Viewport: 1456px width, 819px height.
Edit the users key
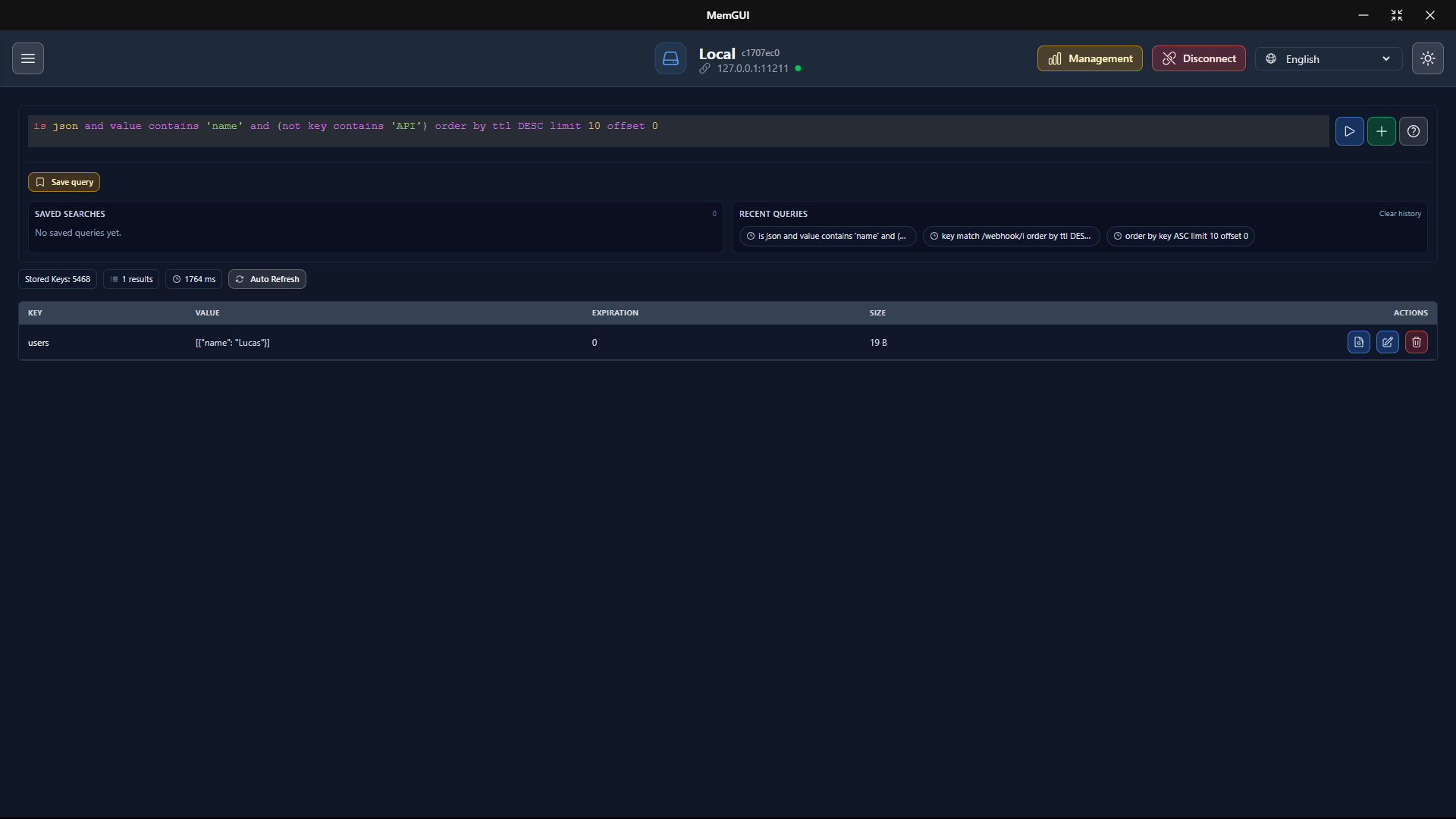click(x=1387, y=342)
